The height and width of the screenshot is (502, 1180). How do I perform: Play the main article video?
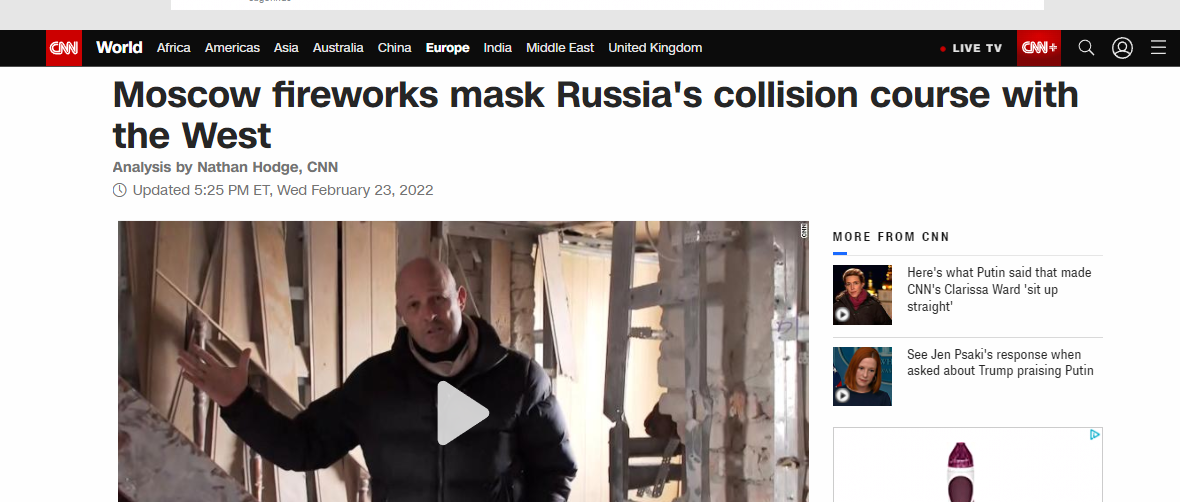point(463,412)
